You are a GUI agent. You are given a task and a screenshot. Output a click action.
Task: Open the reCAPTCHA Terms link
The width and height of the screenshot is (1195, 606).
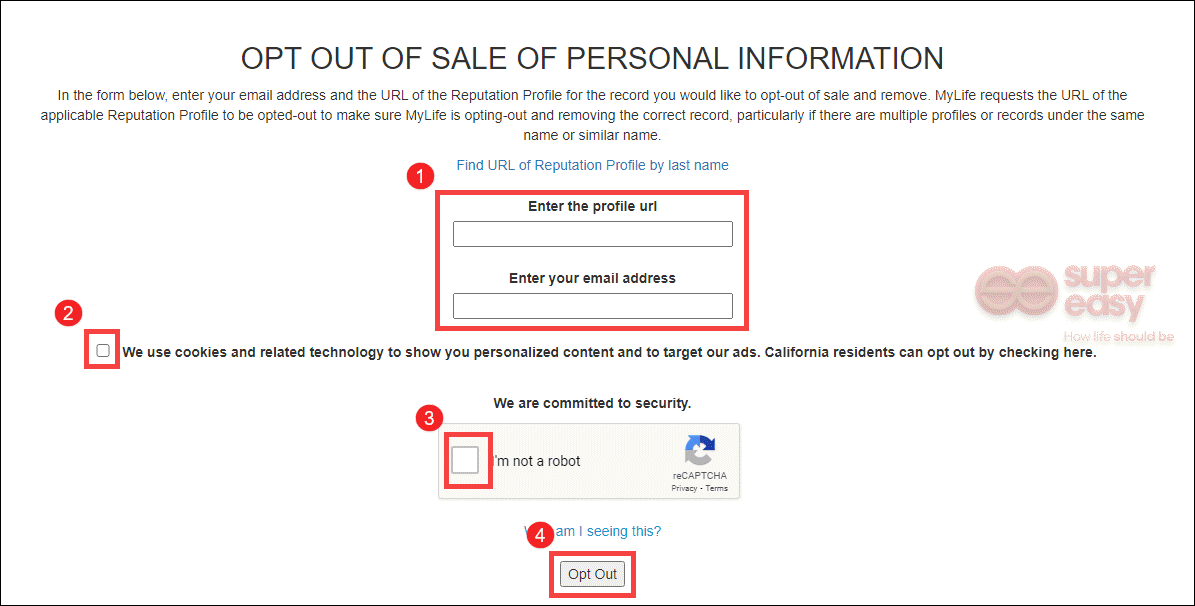point(716,489)
